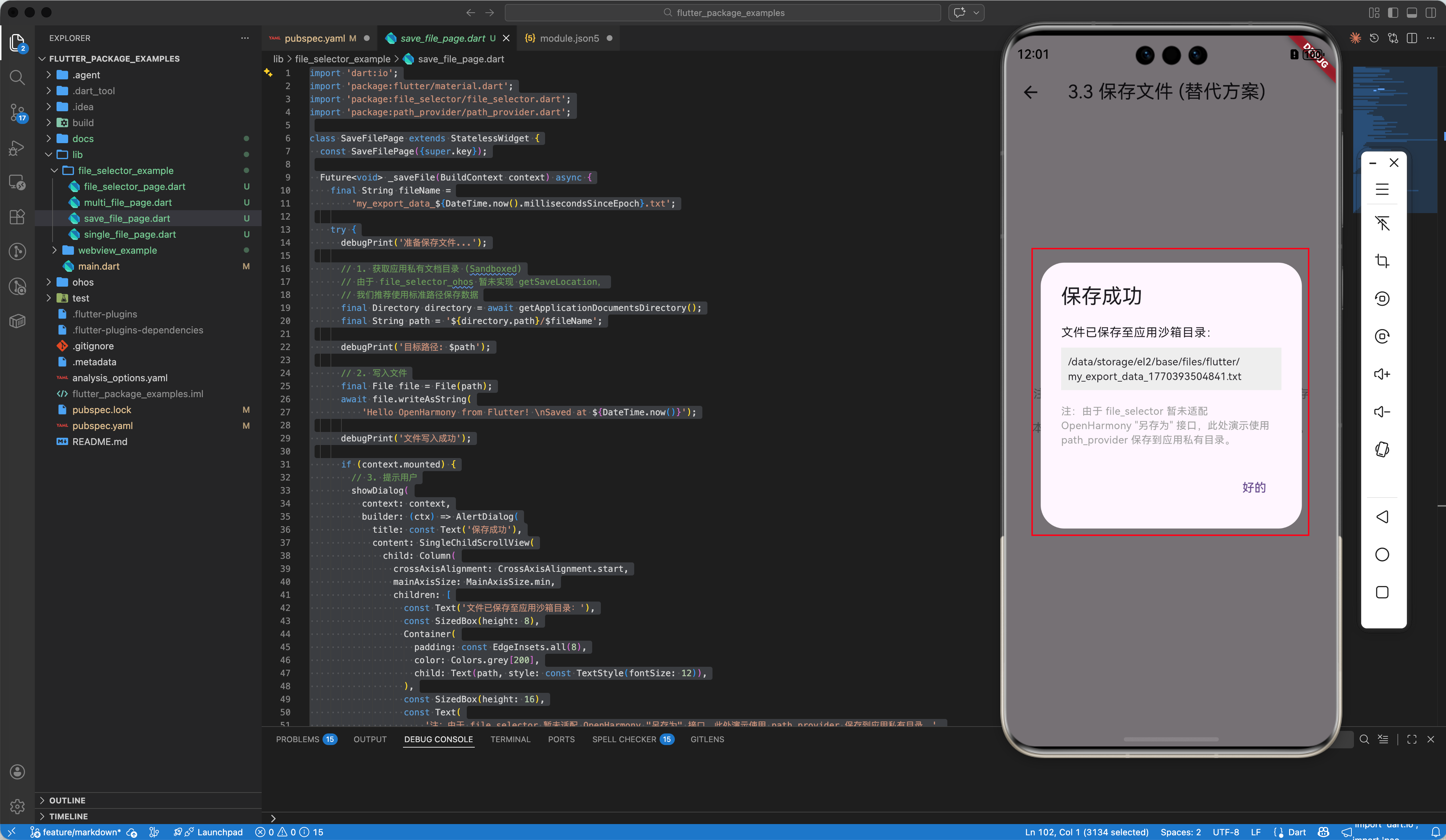Screen dimensions: 1446x840
Task: Open the Manage gear icon
Action: tap(17, 806)
